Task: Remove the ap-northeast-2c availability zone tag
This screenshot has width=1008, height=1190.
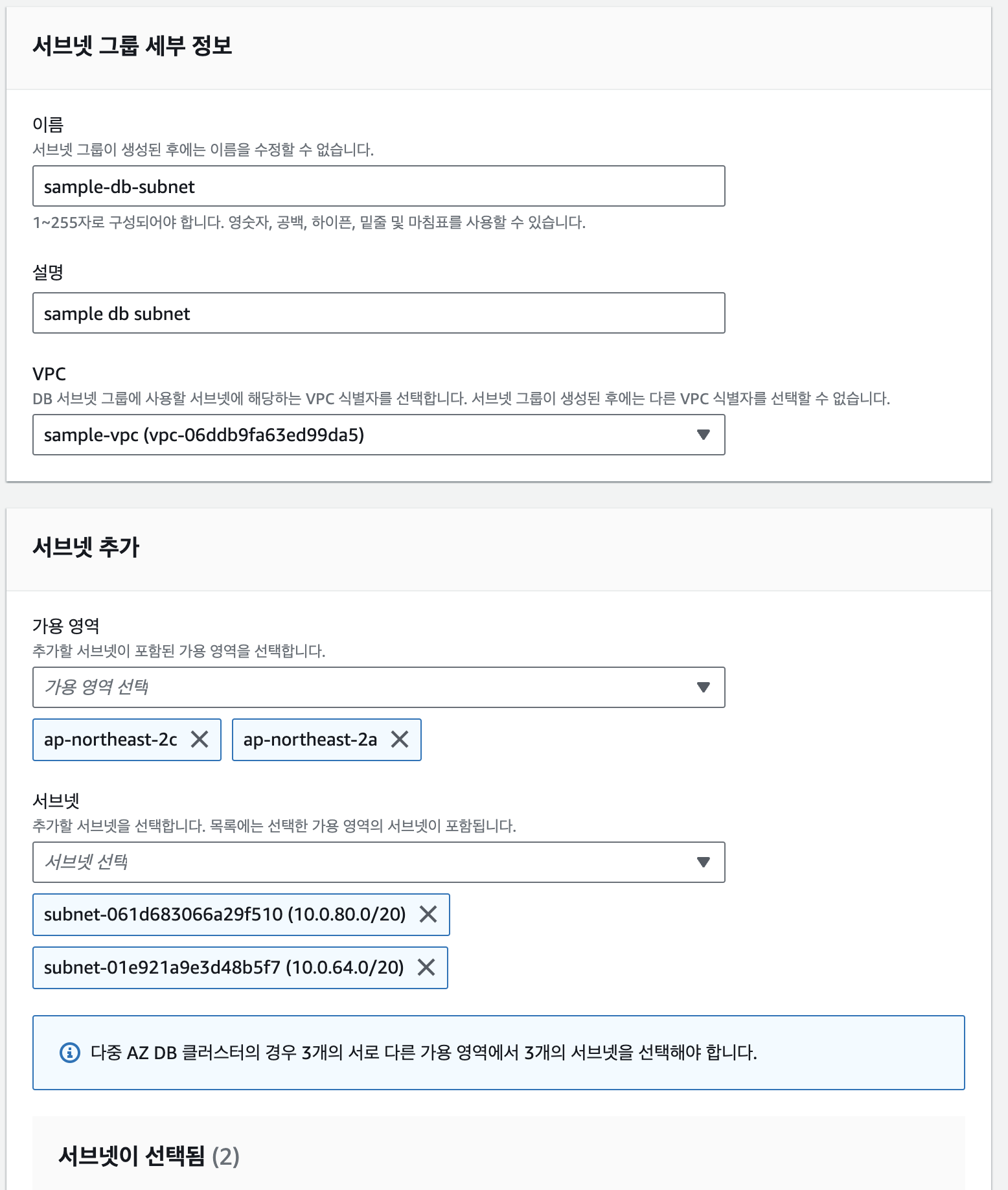Action: pyautogui.click(x=200, y=739)
